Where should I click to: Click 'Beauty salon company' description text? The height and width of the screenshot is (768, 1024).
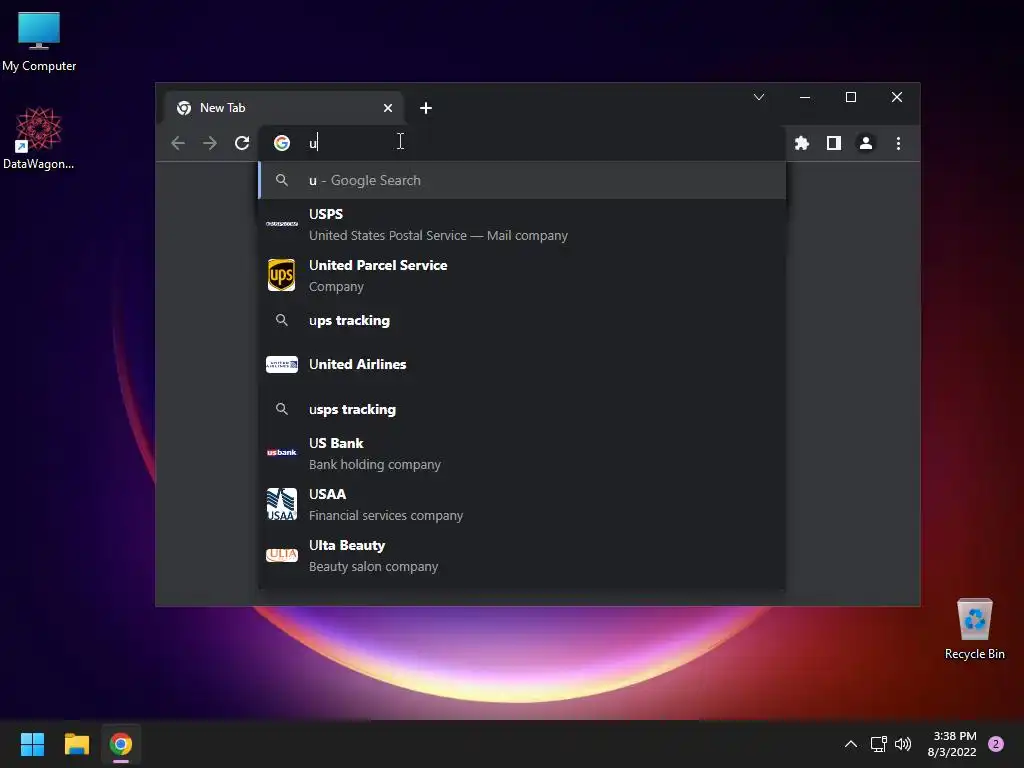pyautogui.click(x=374, y=567)
